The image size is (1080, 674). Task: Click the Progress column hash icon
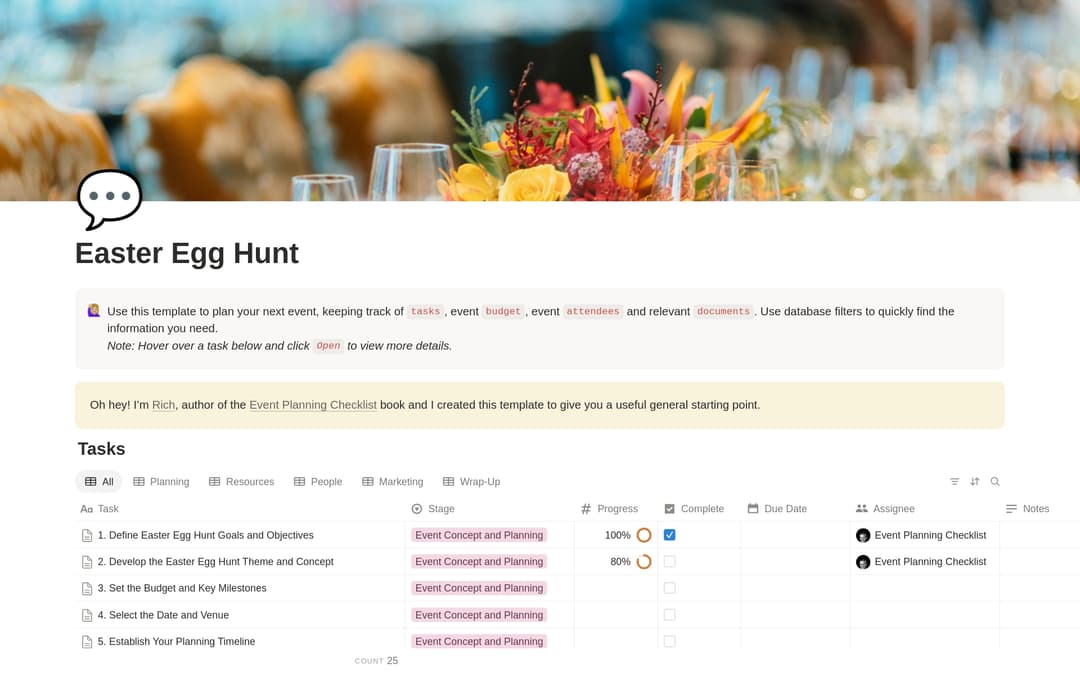click(x=586, y=509)
